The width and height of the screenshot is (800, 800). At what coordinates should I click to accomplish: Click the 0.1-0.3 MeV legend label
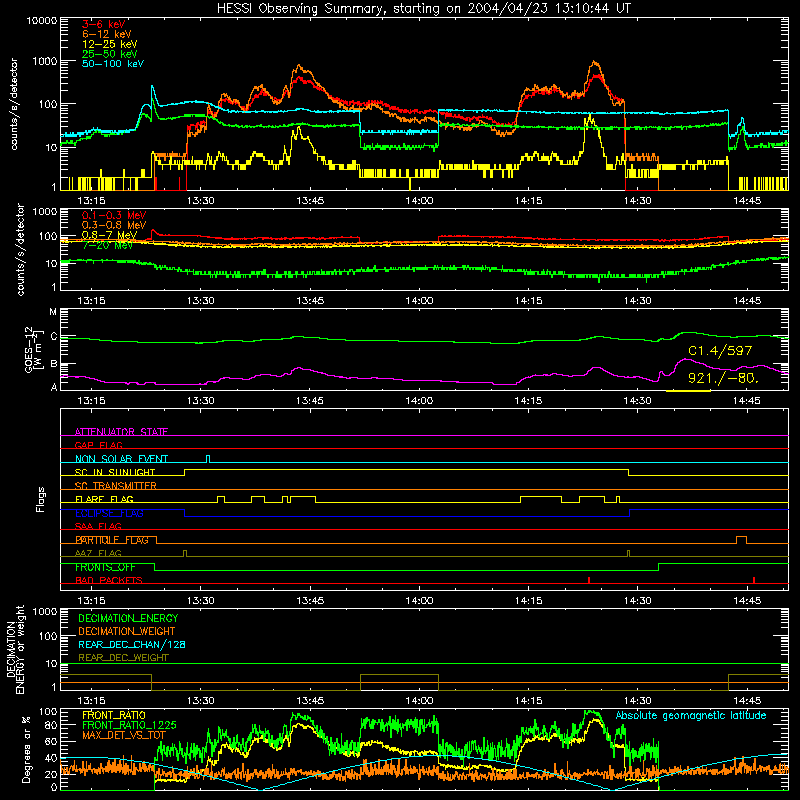114,215
